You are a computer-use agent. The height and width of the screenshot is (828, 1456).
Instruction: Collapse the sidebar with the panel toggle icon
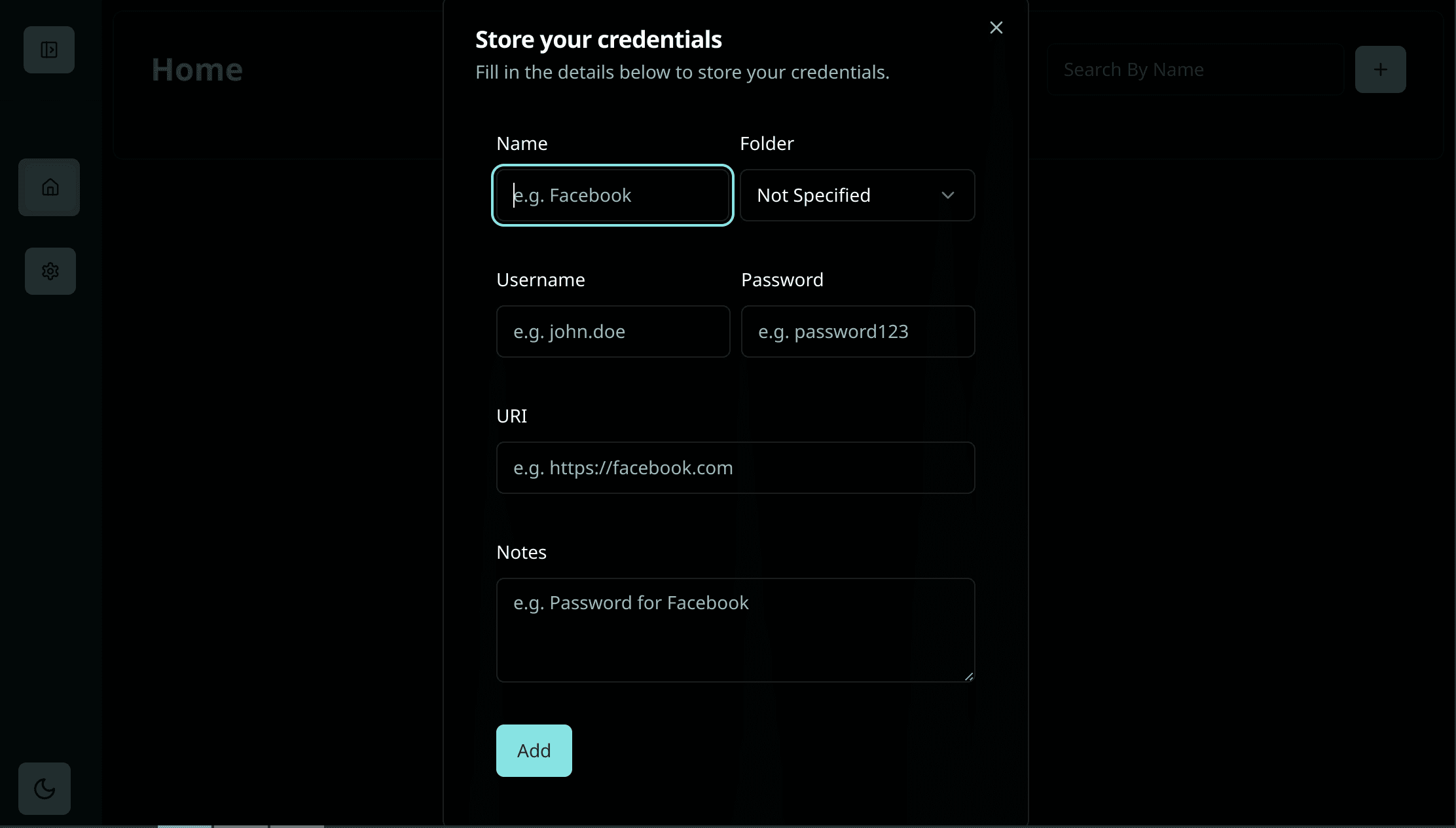pyautogui.click(x=49, y=50)
